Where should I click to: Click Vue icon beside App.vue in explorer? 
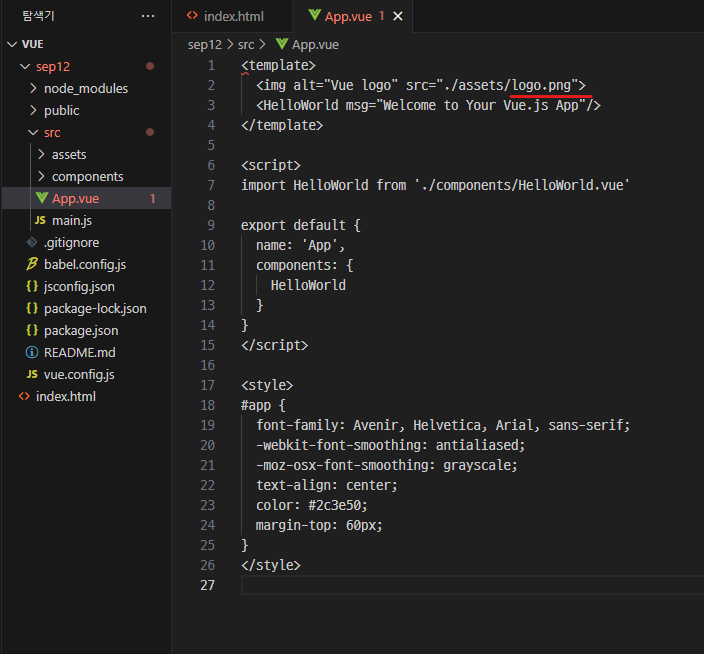[42, 198]
